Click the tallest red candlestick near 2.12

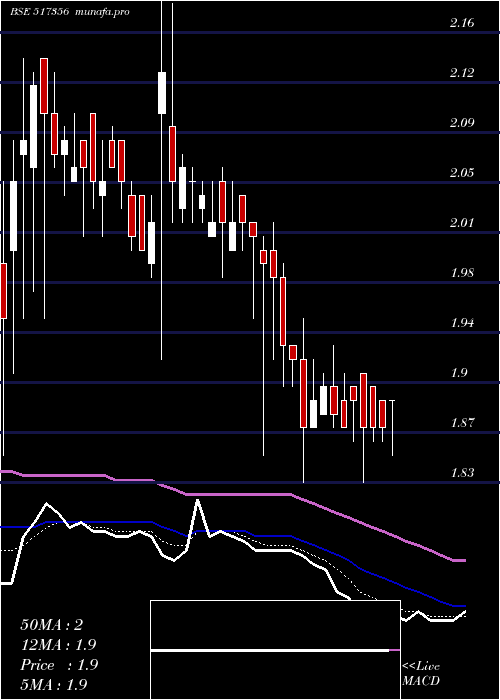[x=44, y=86]
